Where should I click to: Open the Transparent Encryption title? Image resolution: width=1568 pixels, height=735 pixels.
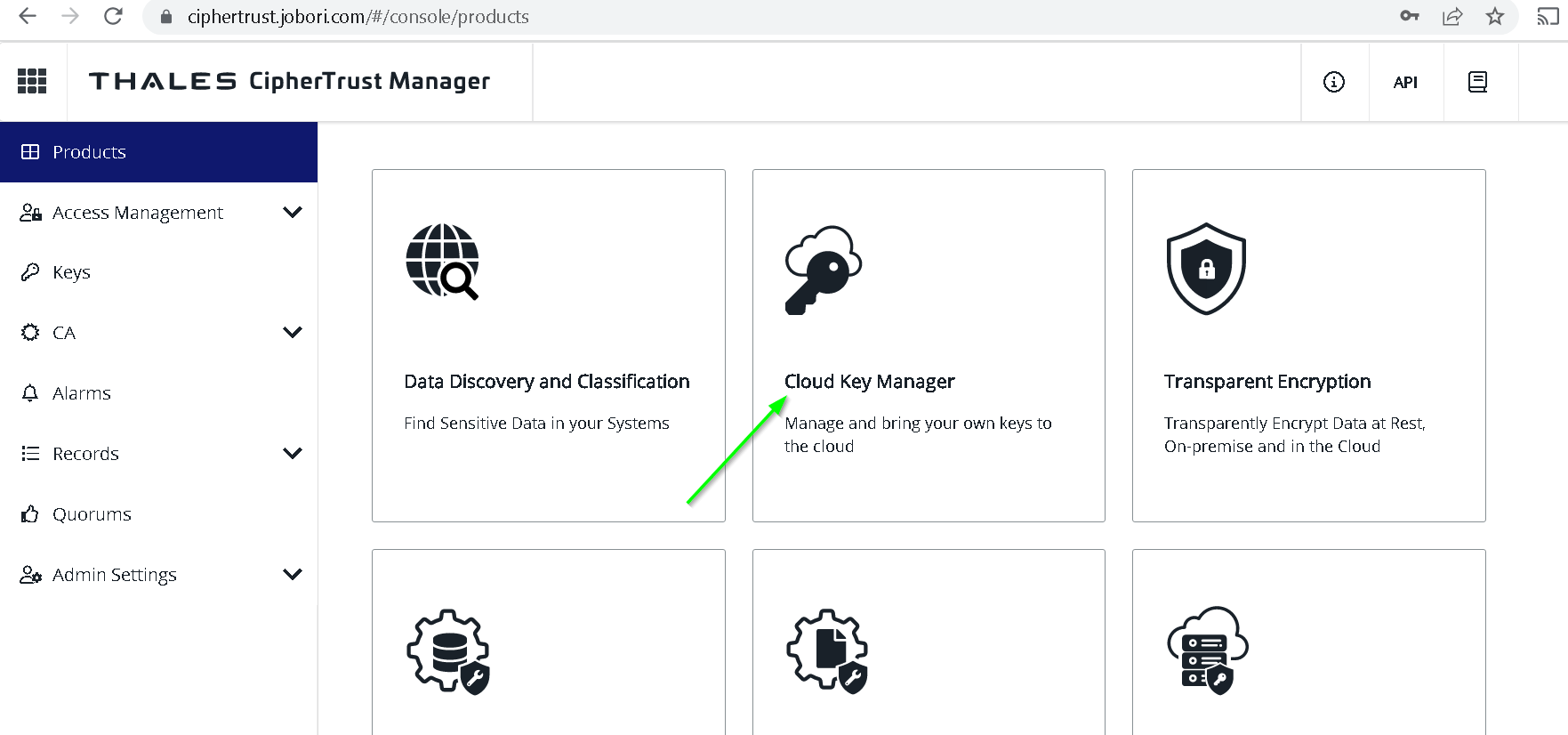(x=1267, y=382)
